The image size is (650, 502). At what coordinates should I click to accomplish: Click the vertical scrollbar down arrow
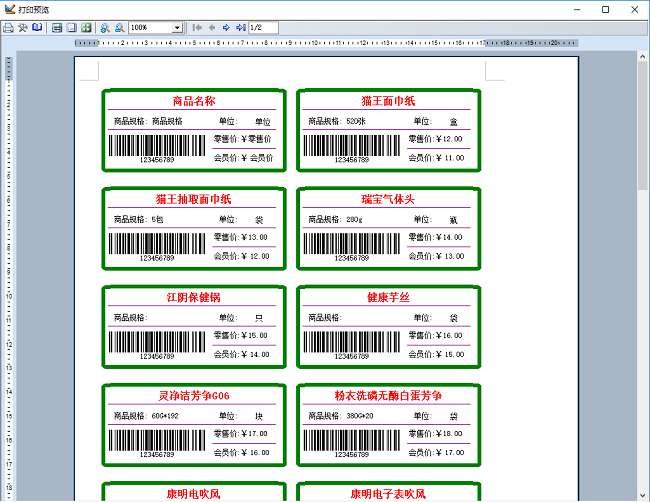pyautogui.click(x=643, y=495)
